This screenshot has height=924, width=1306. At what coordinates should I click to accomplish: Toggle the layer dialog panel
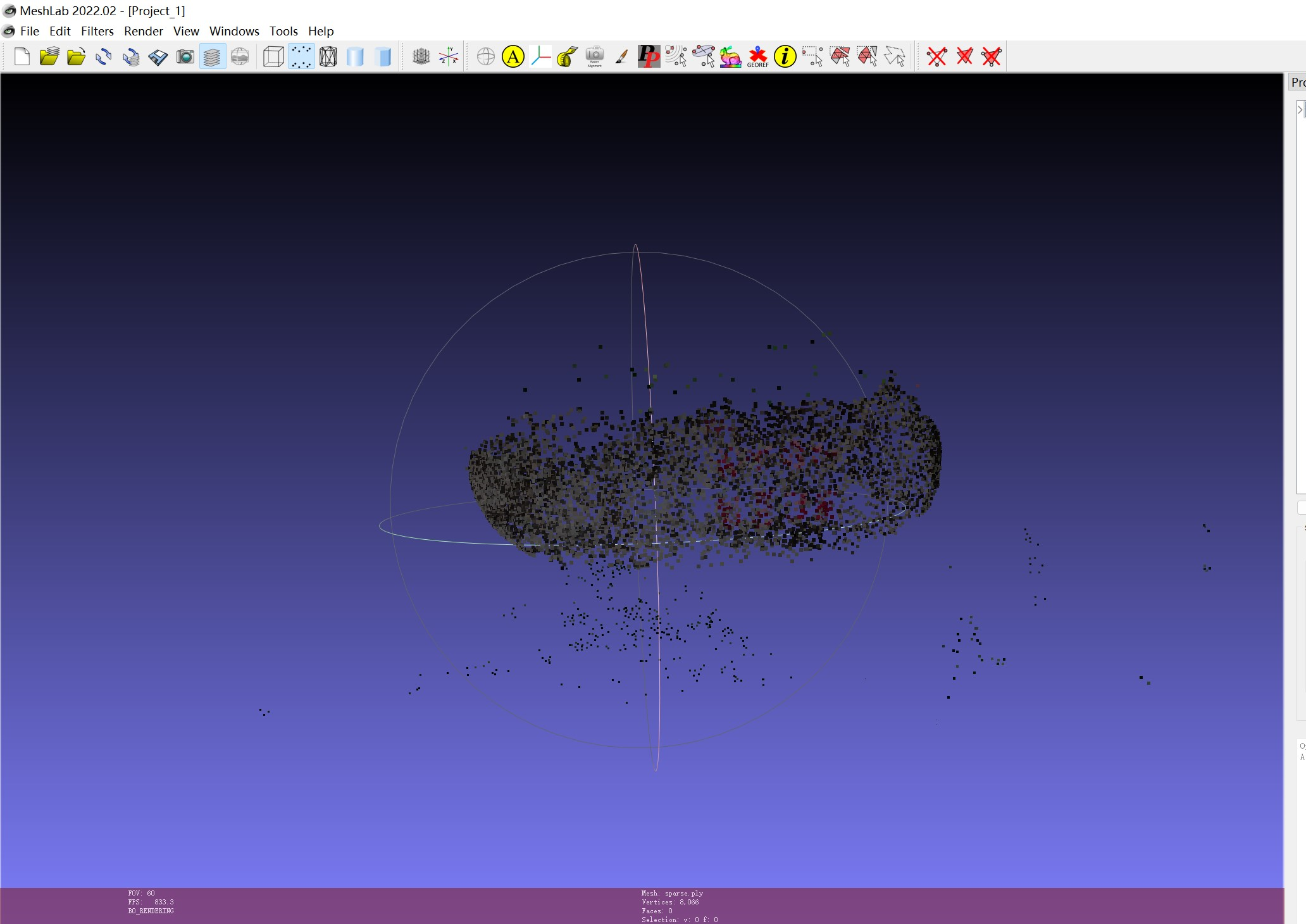(x=212, y=56)
